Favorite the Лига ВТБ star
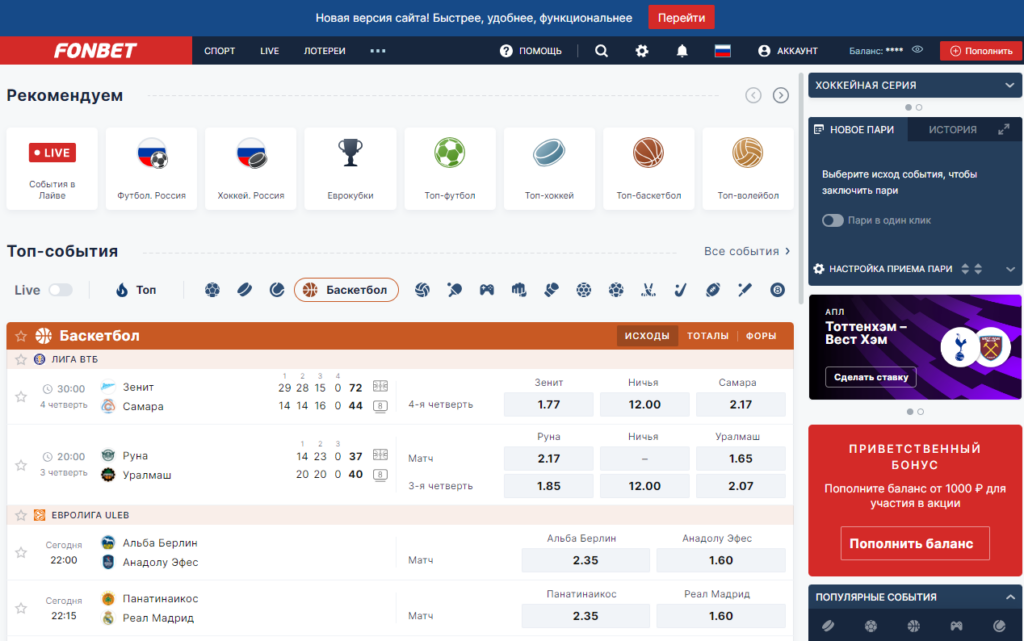The width and height of the screenshot is (1024, 641). click(21, 360)
